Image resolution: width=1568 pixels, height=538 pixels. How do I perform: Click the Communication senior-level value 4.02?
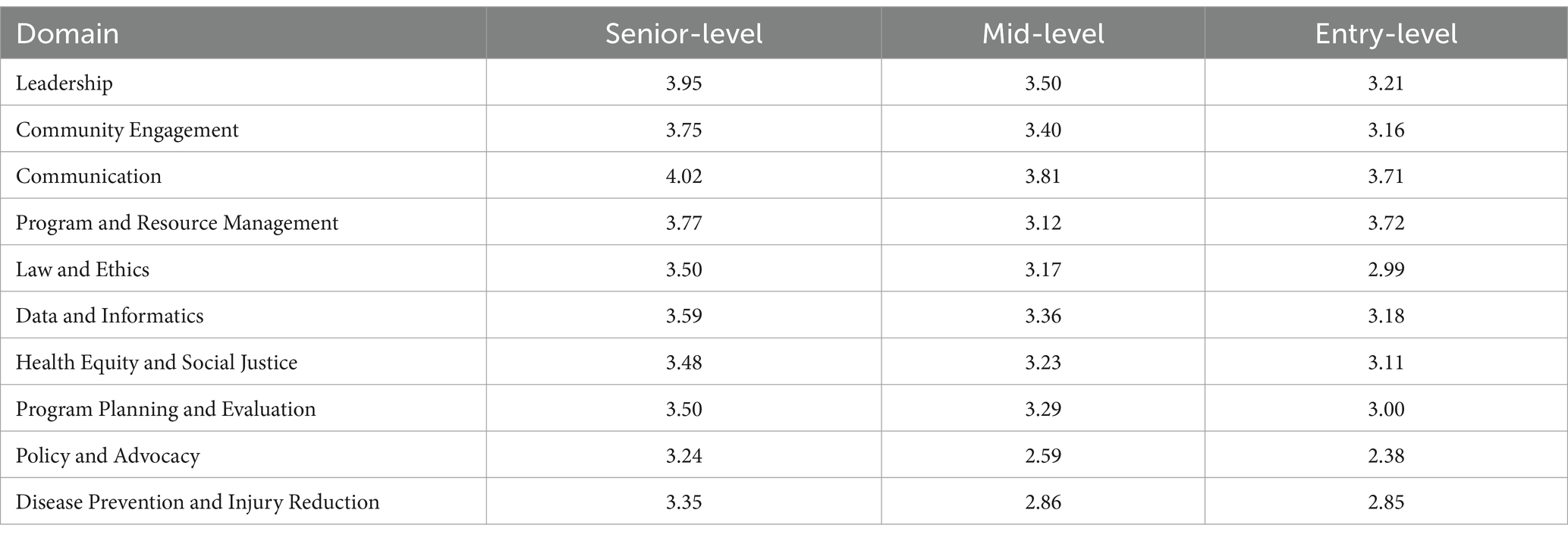click(683, 176)
